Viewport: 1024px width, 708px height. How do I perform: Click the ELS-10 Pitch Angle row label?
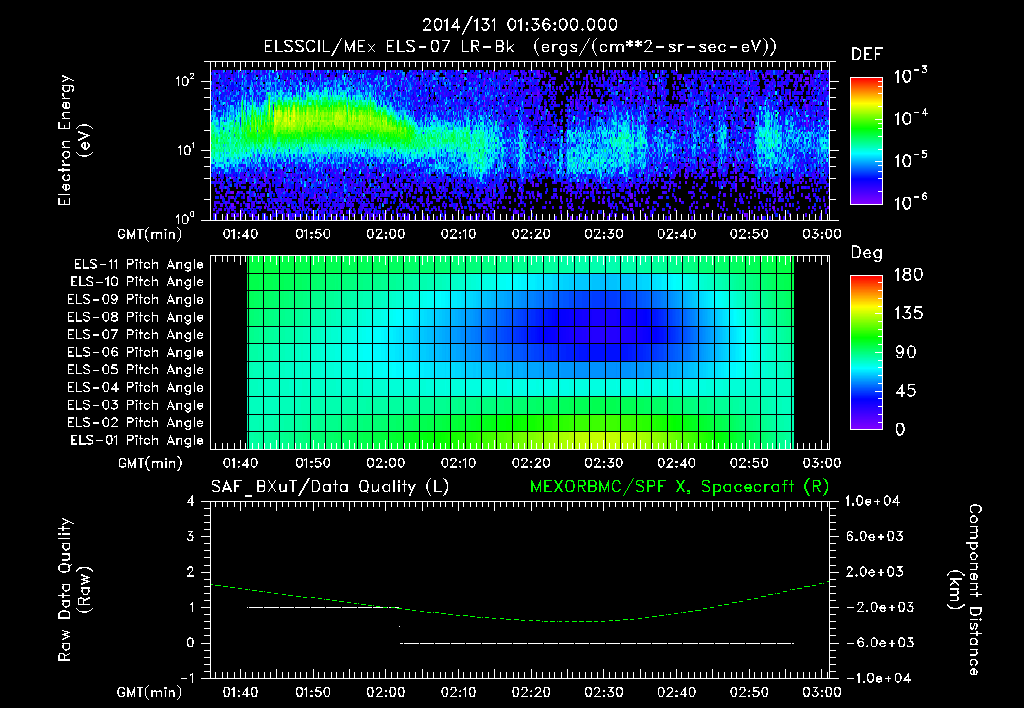coord(137,282)
